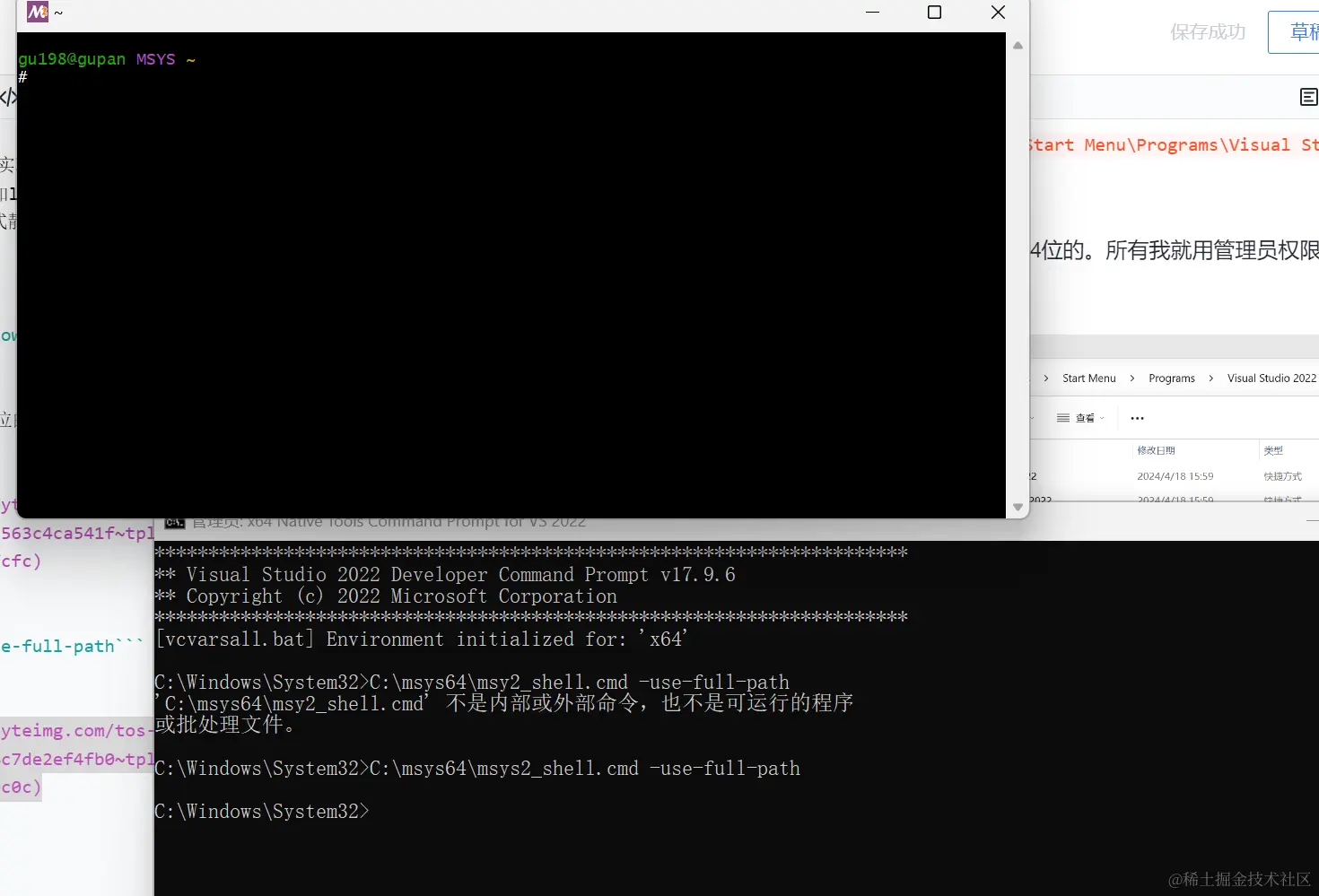Screen dimensions: 1319x896
Task: Click the 保存成功 status text
Action: point(1208,32)
